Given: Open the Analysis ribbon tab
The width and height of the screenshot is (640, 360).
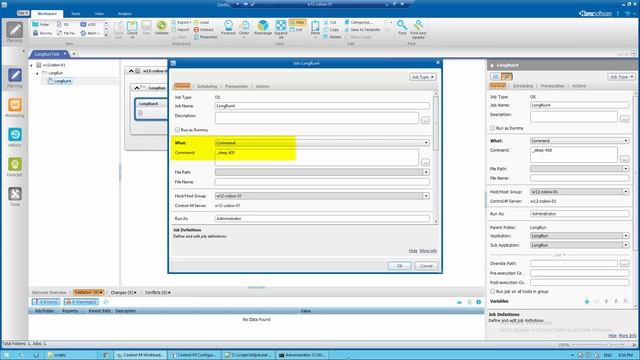Looking at the screenshot, I should coord(124,14).
